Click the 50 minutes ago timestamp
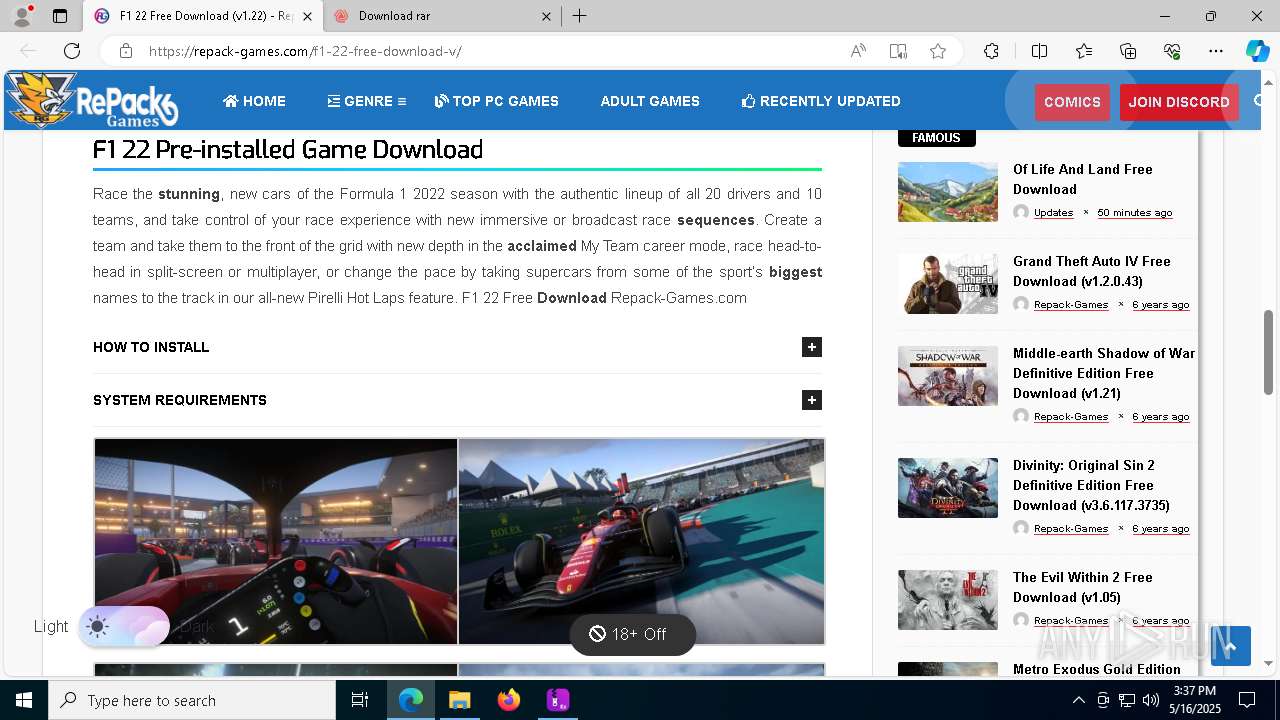The image size is (1280, 720). [x=1135, y=213]
